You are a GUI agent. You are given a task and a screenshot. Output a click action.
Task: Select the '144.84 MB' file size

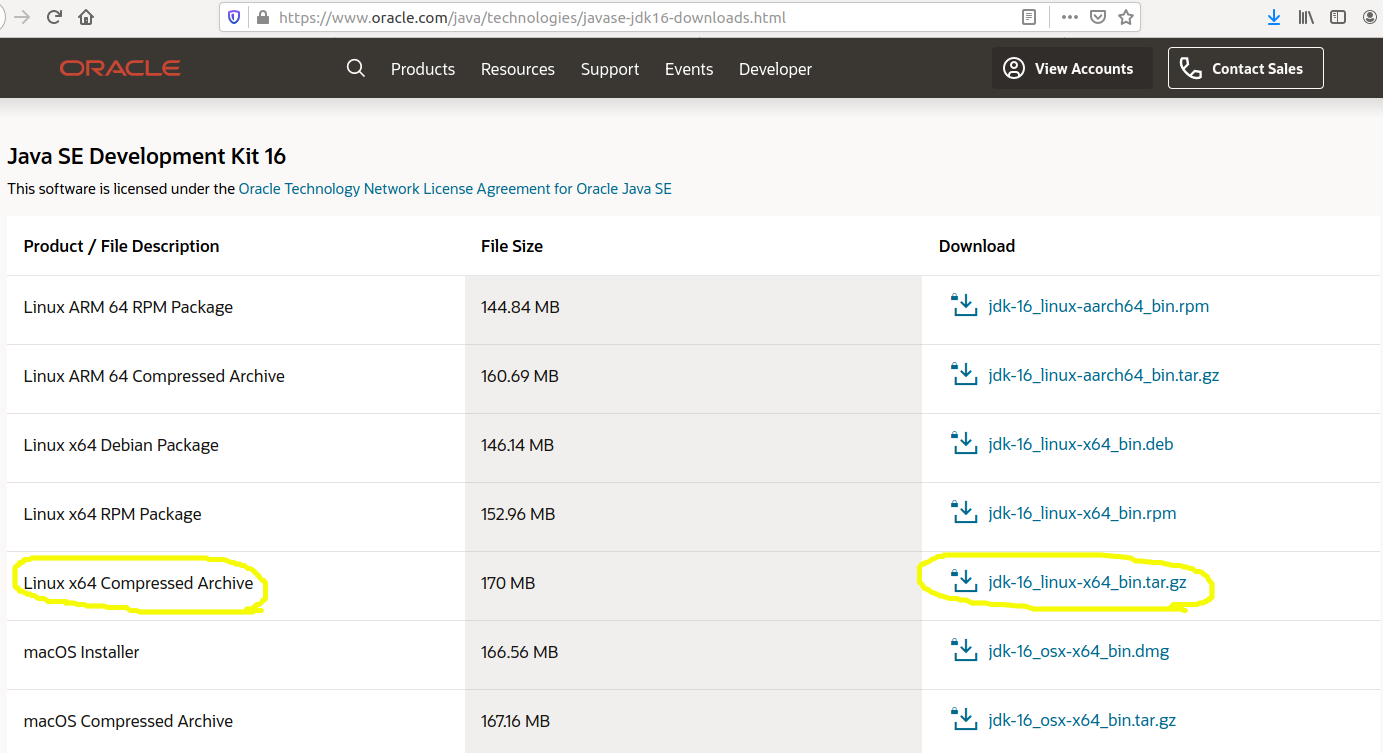pyautogui.click(x=520, y=307)
